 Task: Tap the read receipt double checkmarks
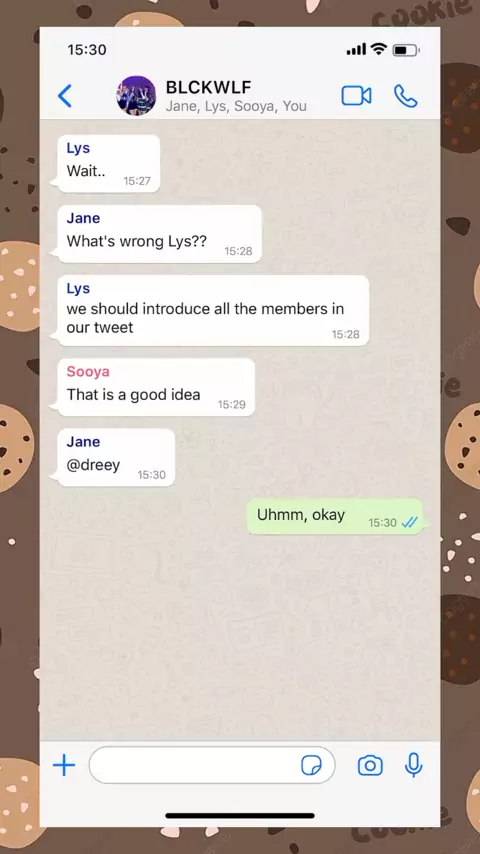coord(409,523)
